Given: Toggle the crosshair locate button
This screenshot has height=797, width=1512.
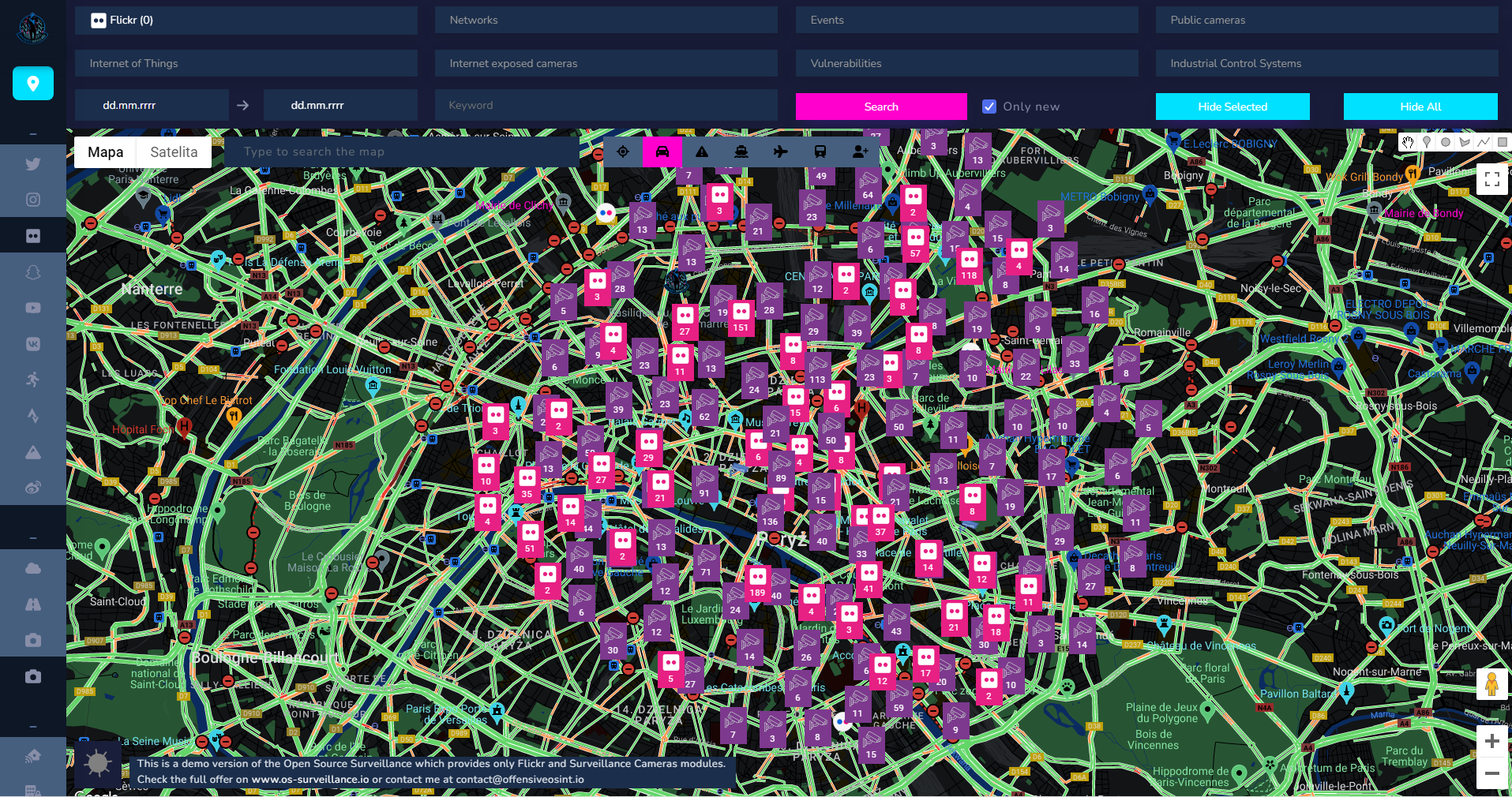Looking at the screenshot, I should point(623,152).
